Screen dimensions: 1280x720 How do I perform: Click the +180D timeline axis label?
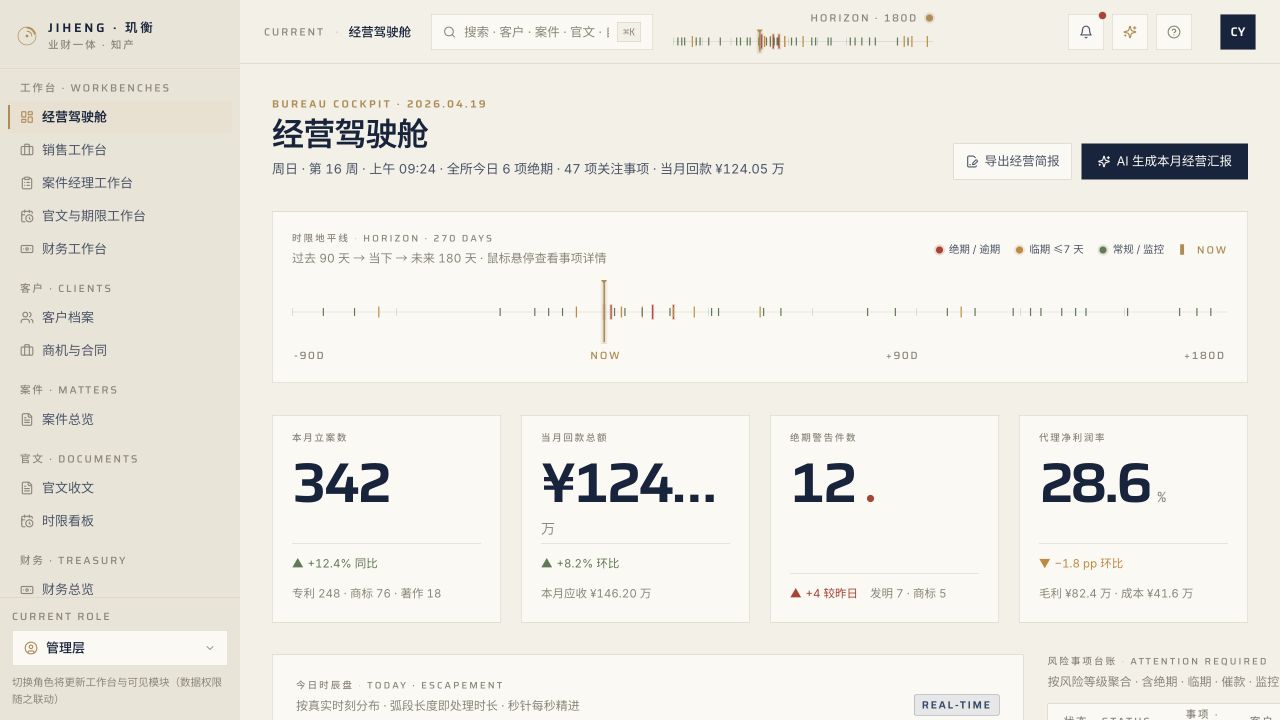tap(1204, 356)
